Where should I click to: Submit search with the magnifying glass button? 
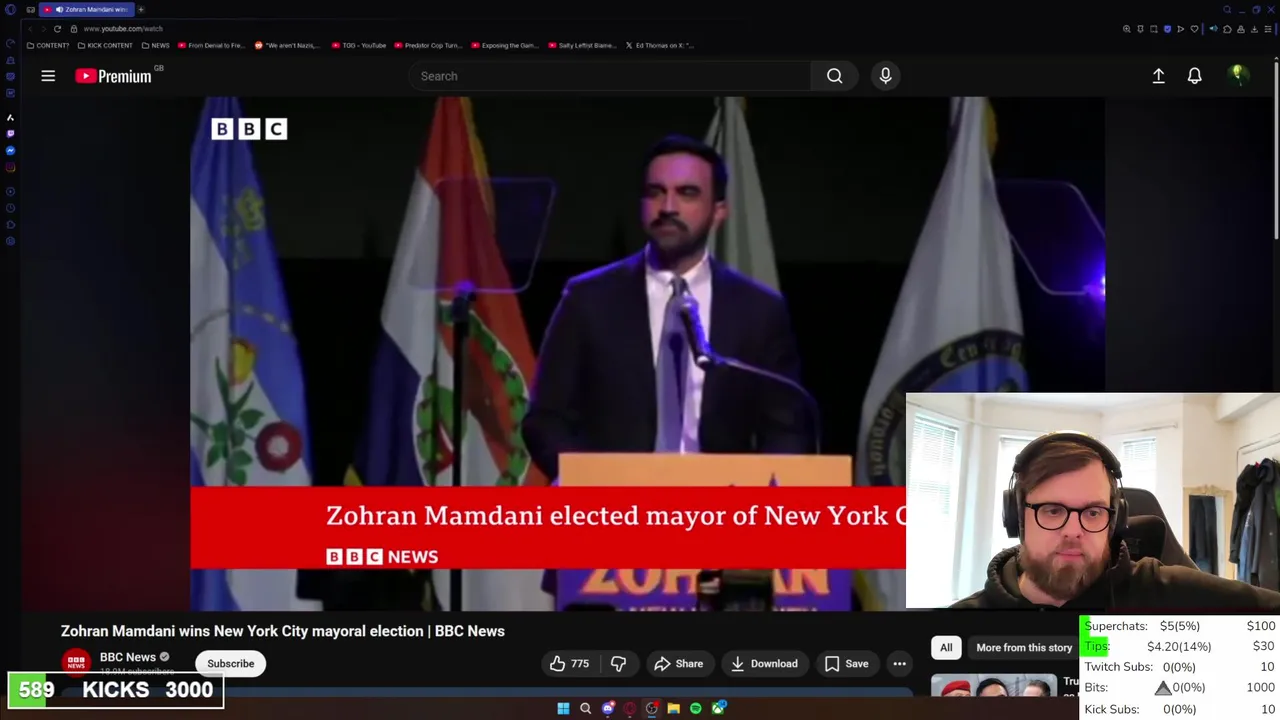tap(834, 76)
